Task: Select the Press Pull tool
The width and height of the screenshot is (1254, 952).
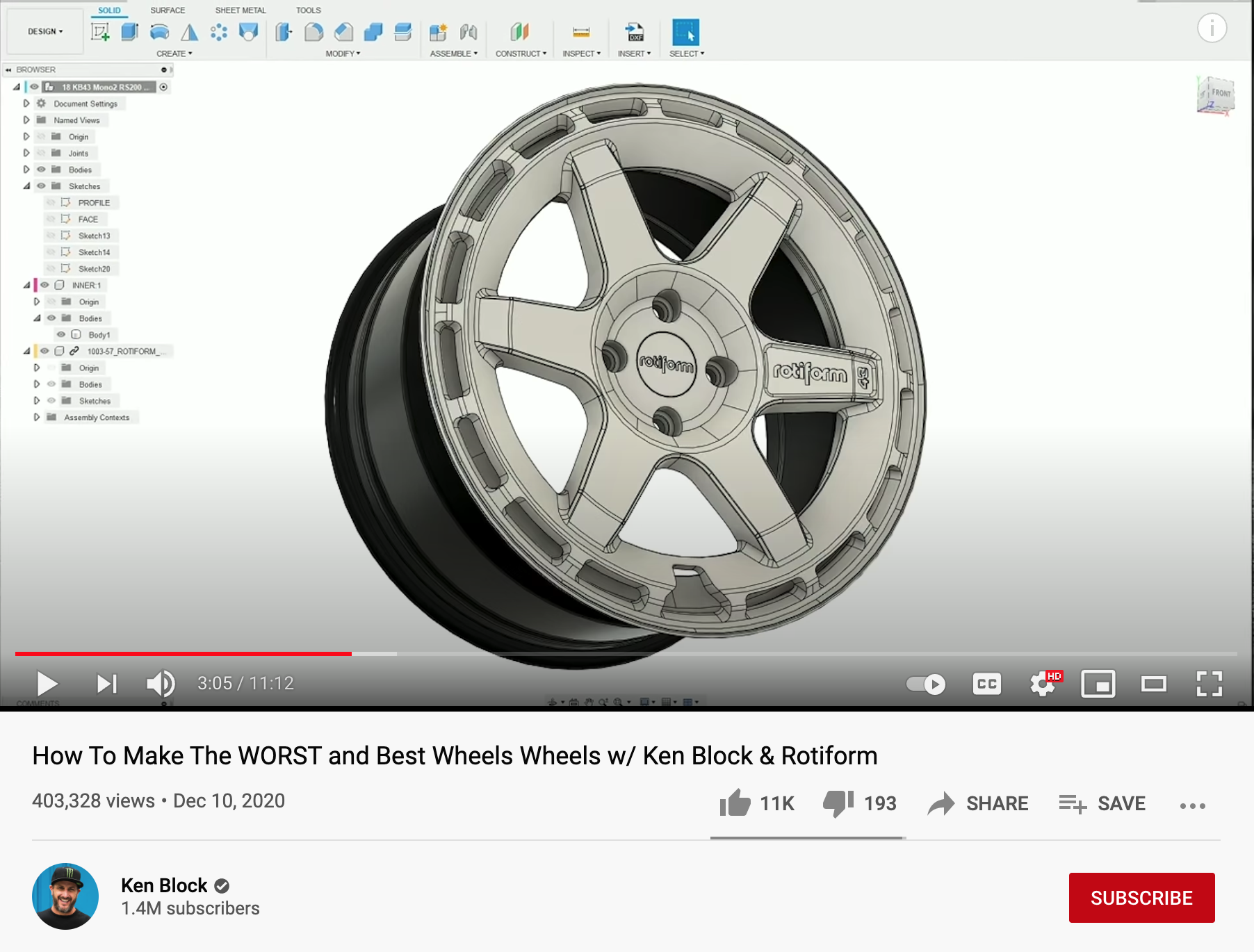Action: tap(284, 32)
